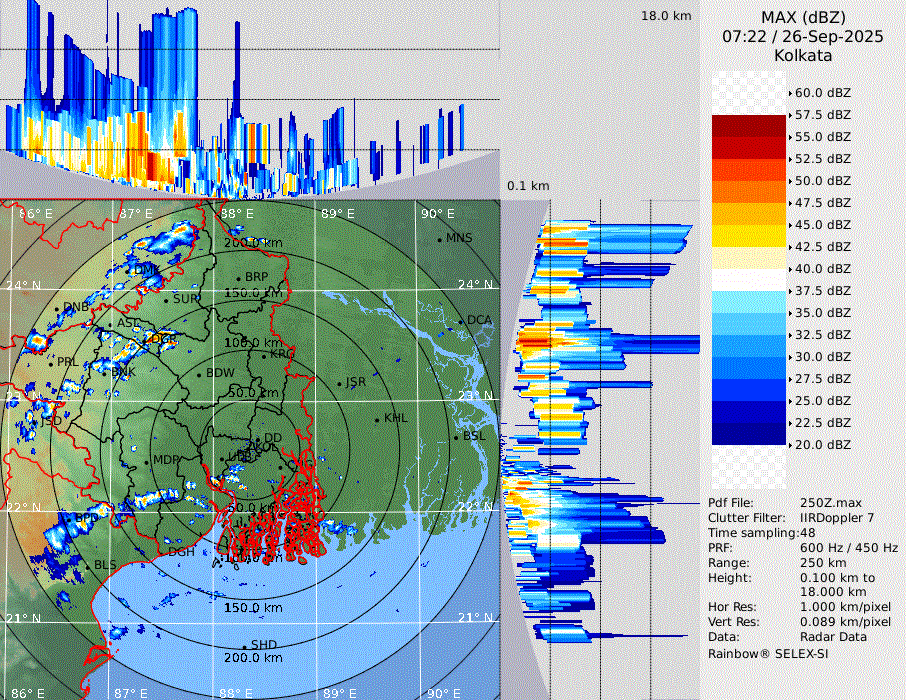906x700 pixels.
Task: Click the arrow marker beside 20.0 dBZ
Action: coord(791,444)
